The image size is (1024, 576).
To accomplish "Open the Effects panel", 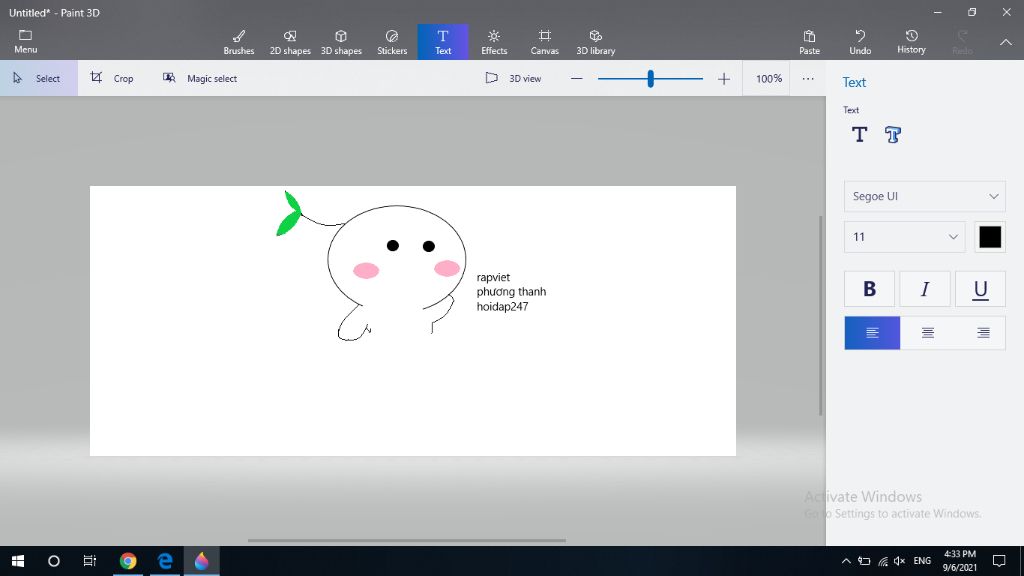I will coord(494,42).
